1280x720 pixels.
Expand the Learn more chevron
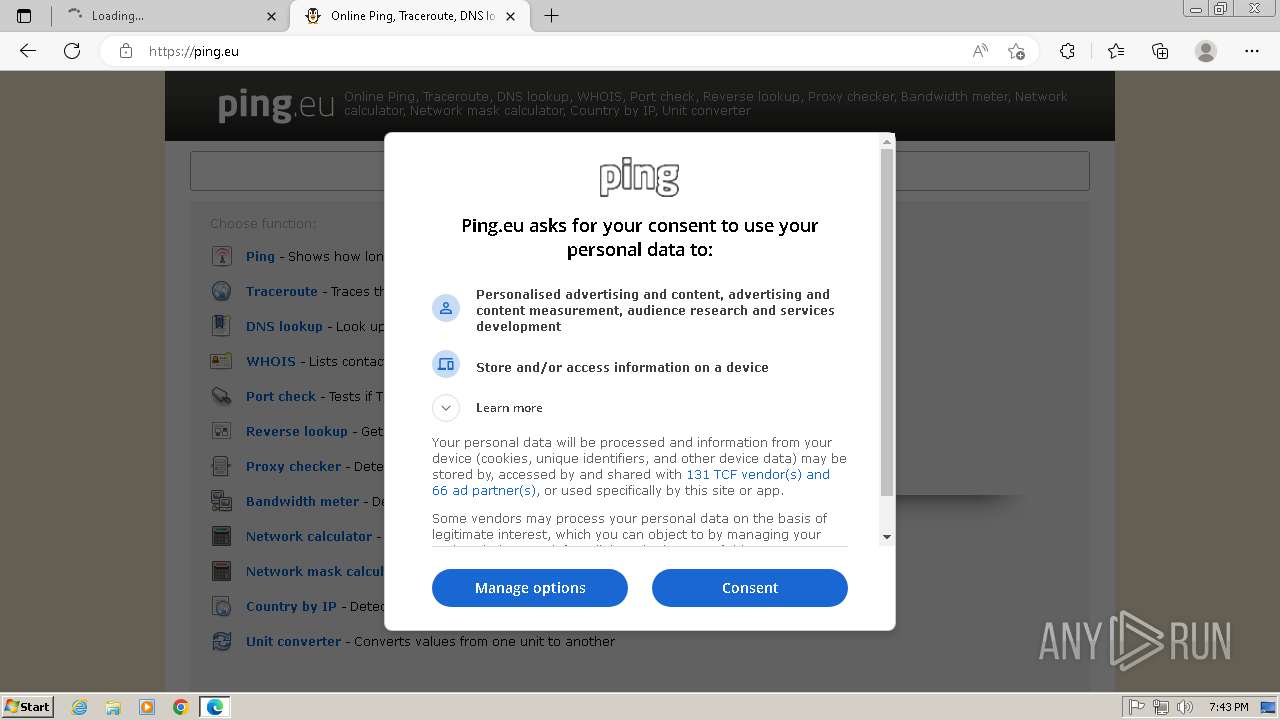pos(446,408)
